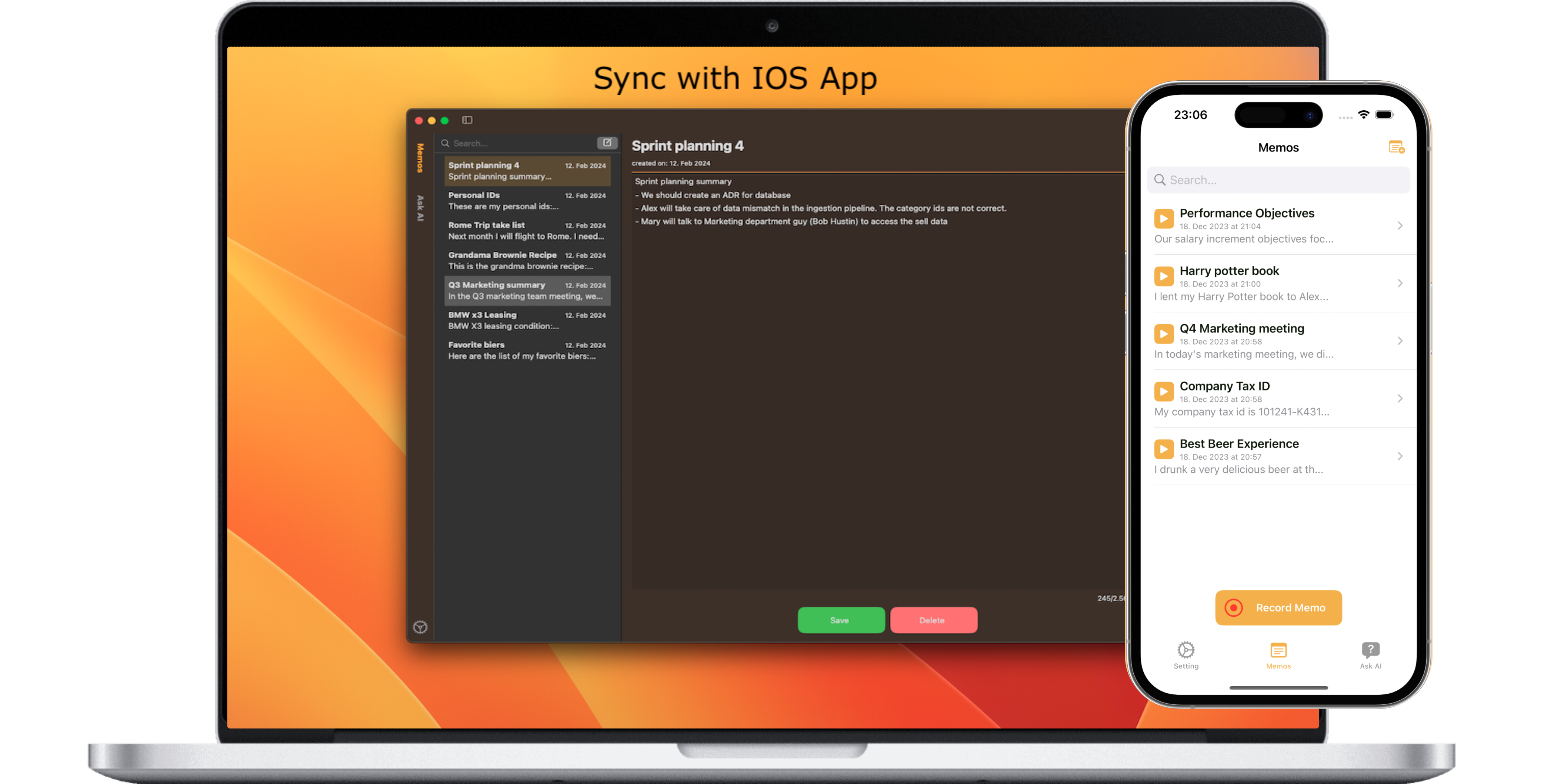
Task: Tap the add memo icon on iPhone
Action: 1396,147
